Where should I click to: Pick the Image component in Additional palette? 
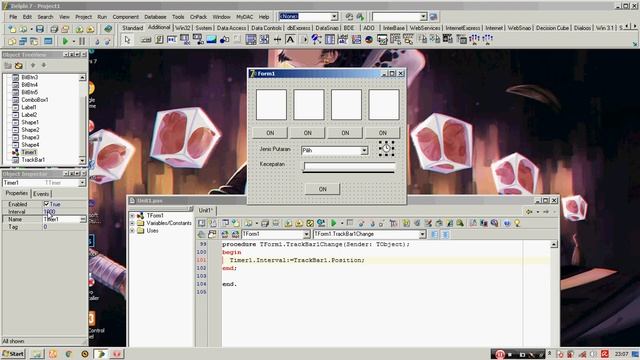point(211,40)
